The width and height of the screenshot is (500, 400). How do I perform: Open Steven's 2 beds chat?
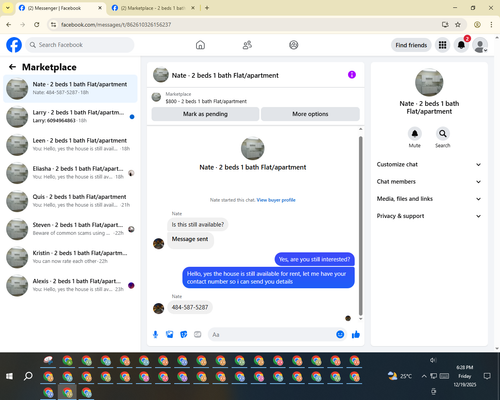click(x=70, y=229)
